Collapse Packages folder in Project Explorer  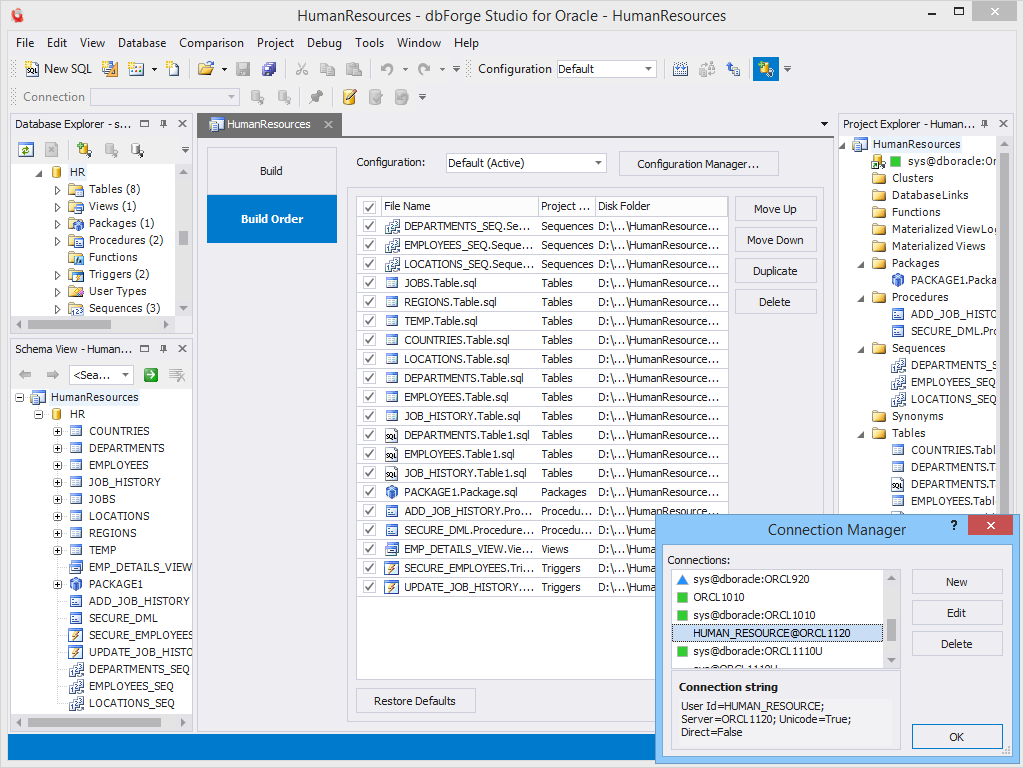pyautogui.click(x=861, y=264)
